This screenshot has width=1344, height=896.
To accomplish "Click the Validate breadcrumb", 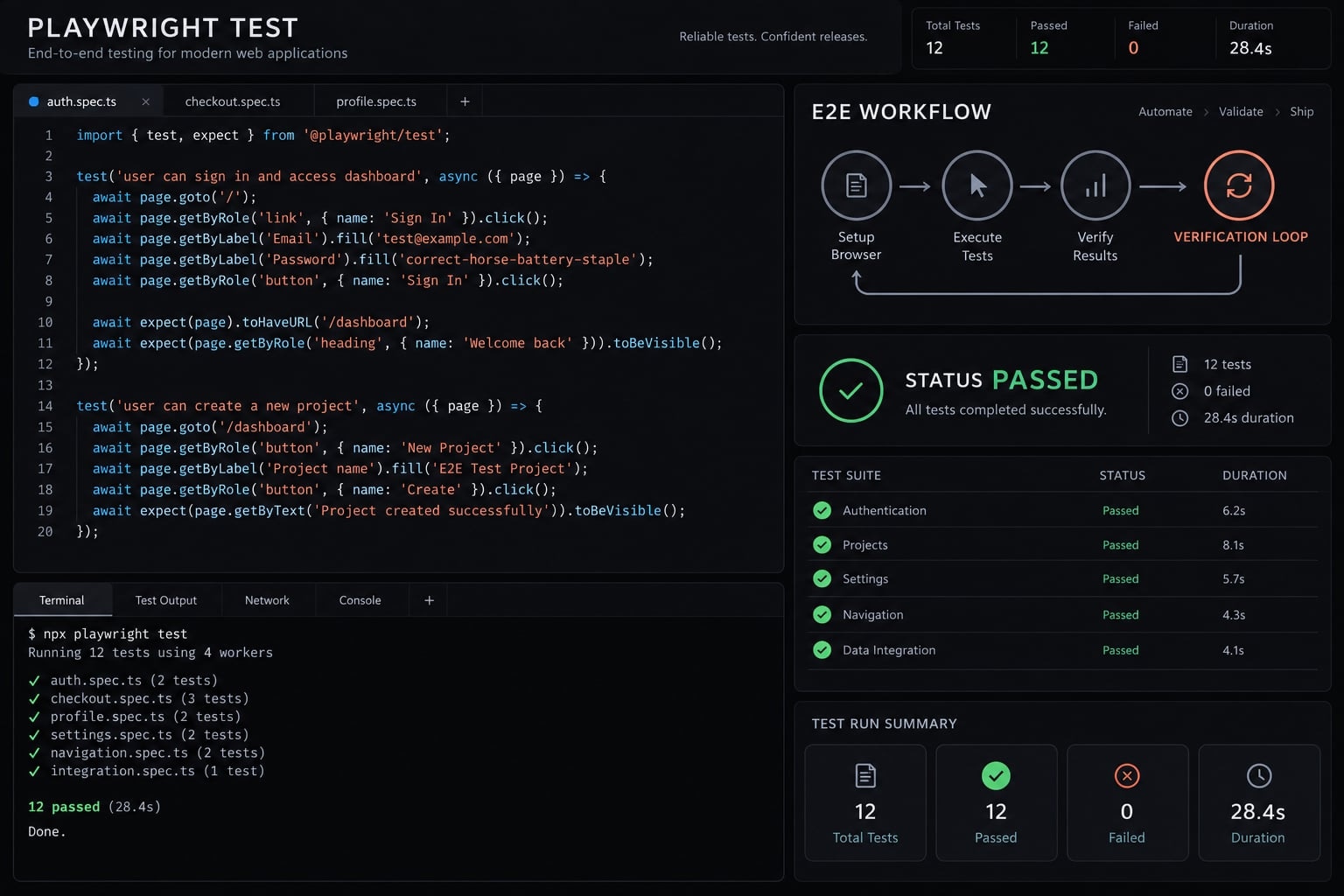I will click(1241, 111).
